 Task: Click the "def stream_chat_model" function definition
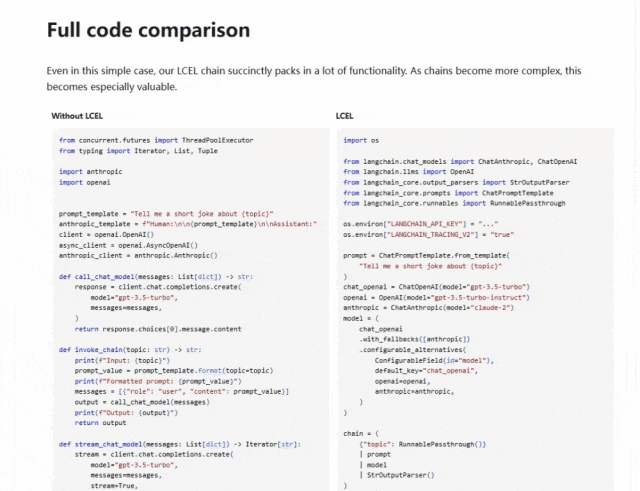pyautogui.click(x=180, y=444)
